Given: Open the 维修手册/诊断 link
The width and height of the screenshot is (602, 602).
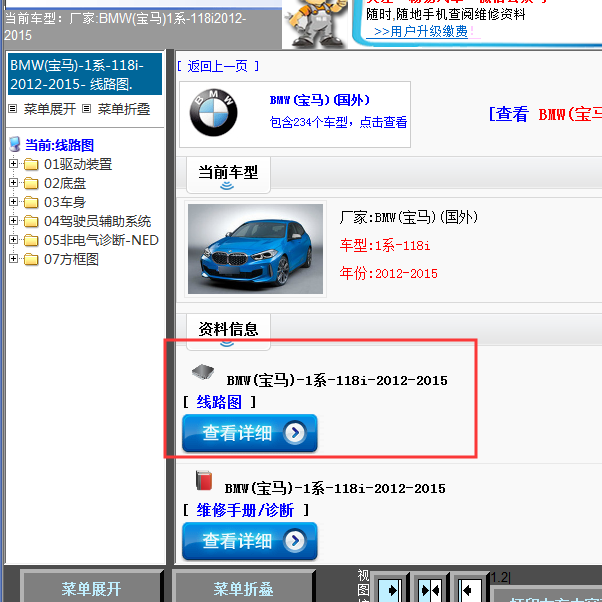Looking at the screenshot, I should (x=245, y=510).
